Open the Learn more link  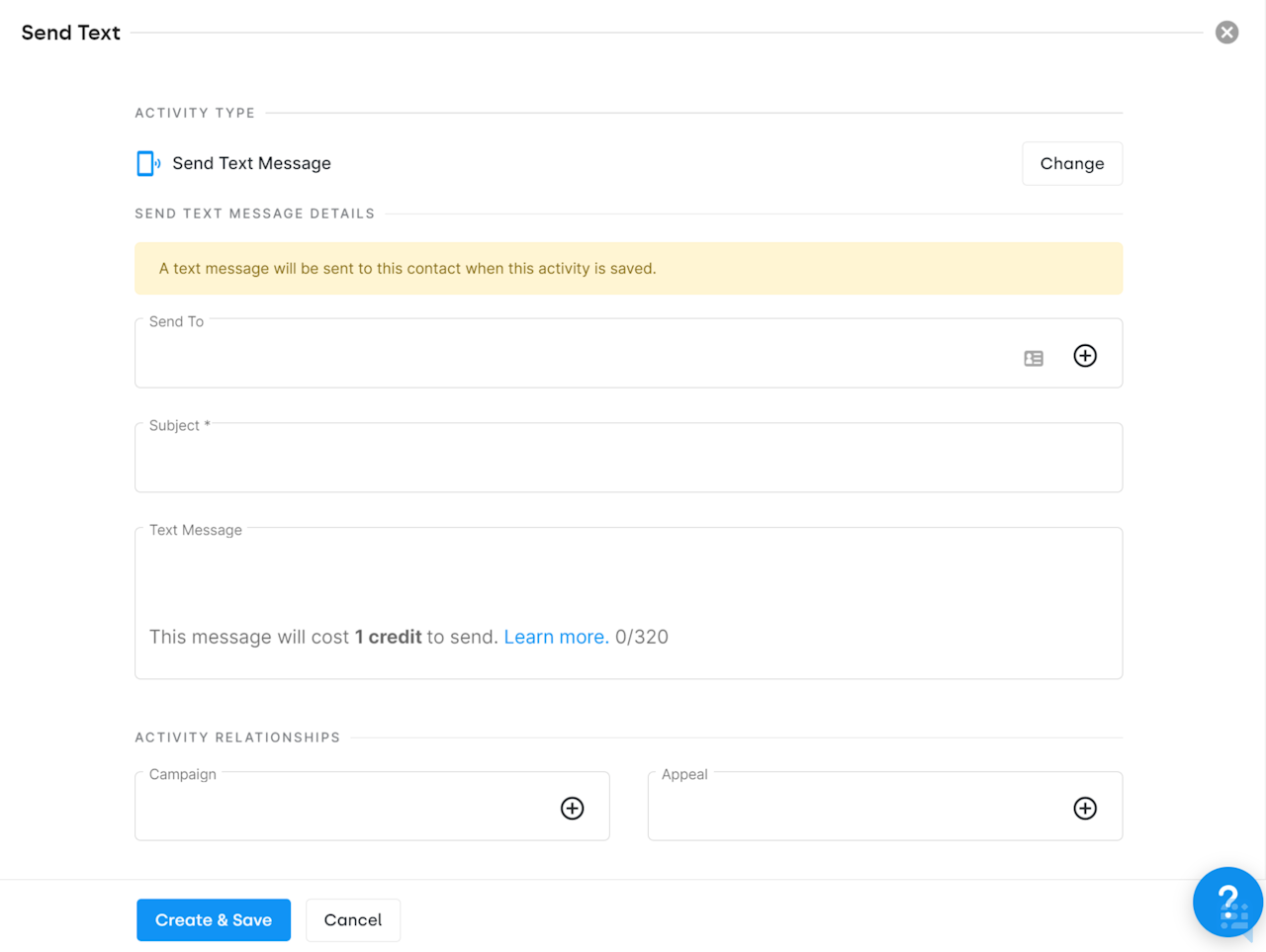(x=555, y=637)
